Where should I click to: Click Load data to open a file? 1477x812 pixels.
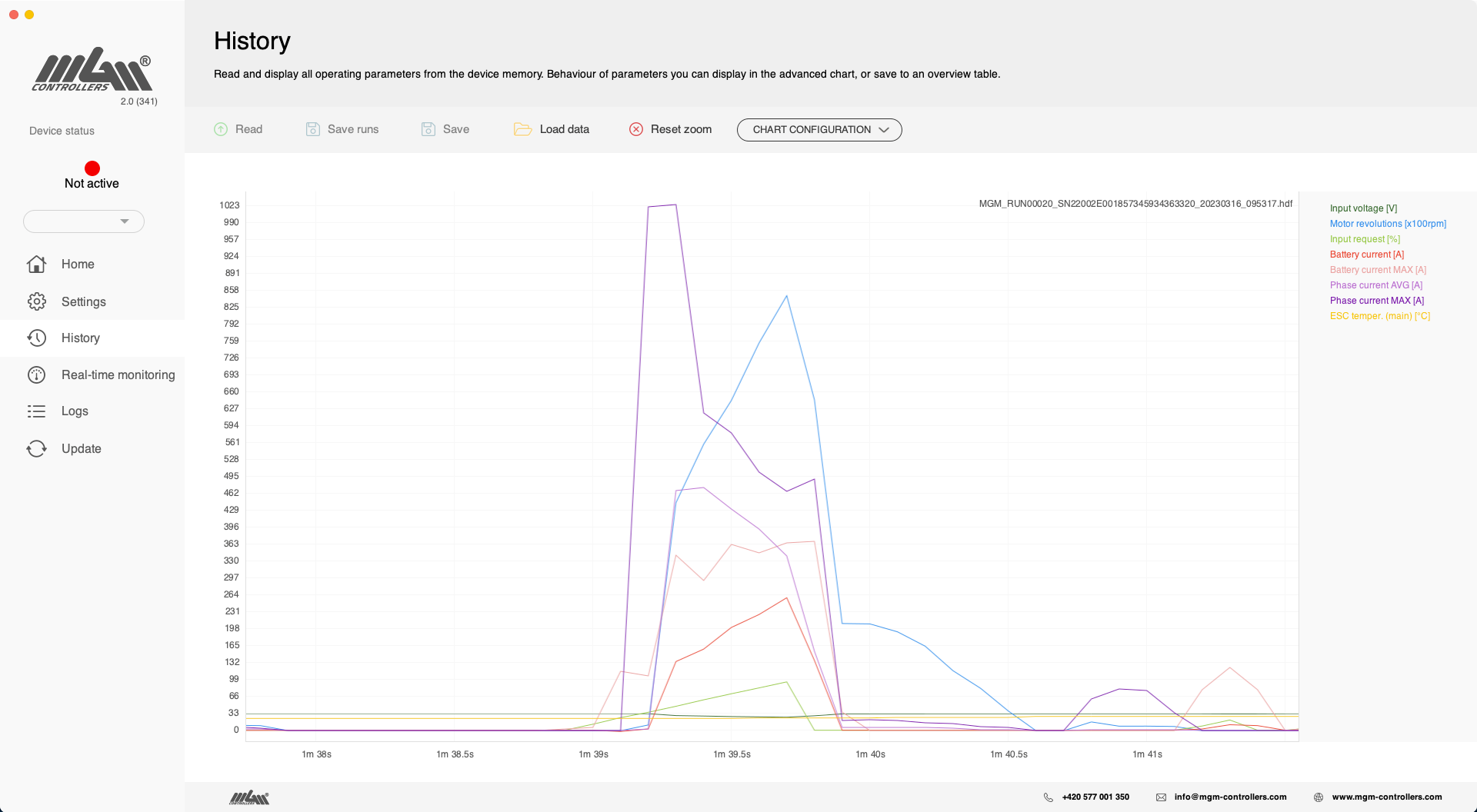click(x=552, y=129)
